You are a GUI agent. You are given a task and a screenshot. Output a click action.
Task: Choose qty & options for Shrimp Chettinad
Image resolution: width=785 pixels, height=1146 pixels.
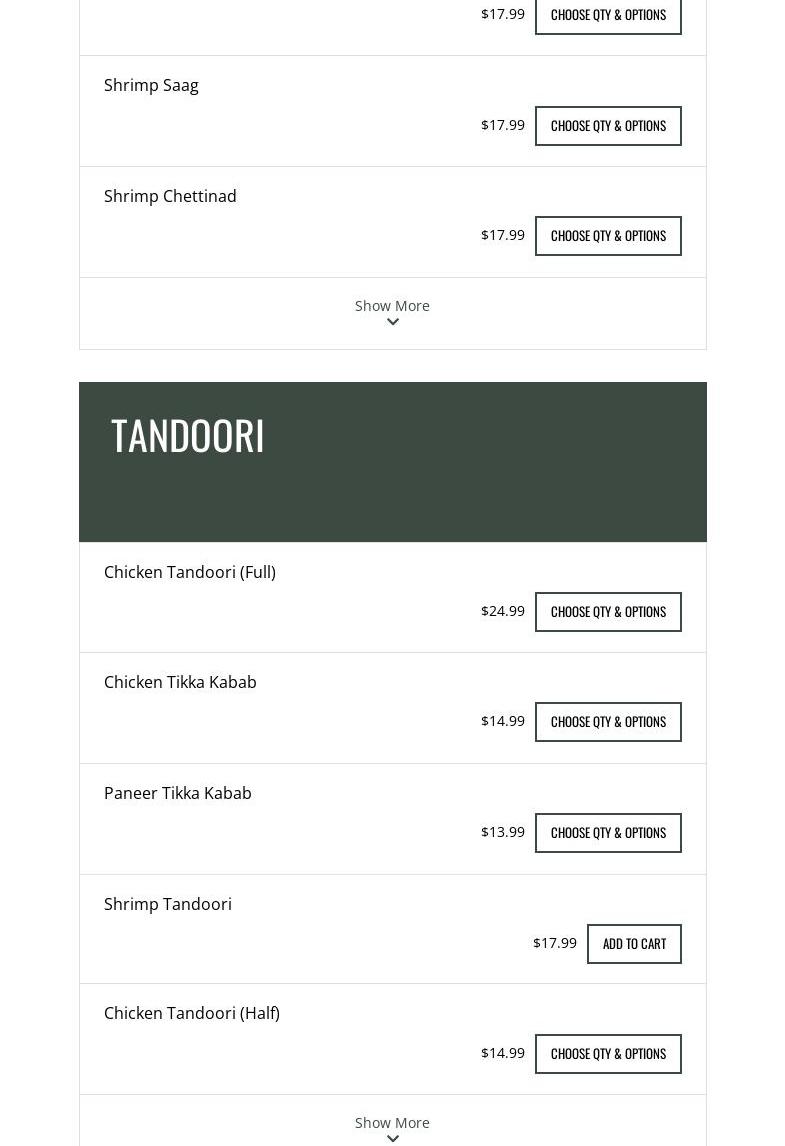pos(608,236)
